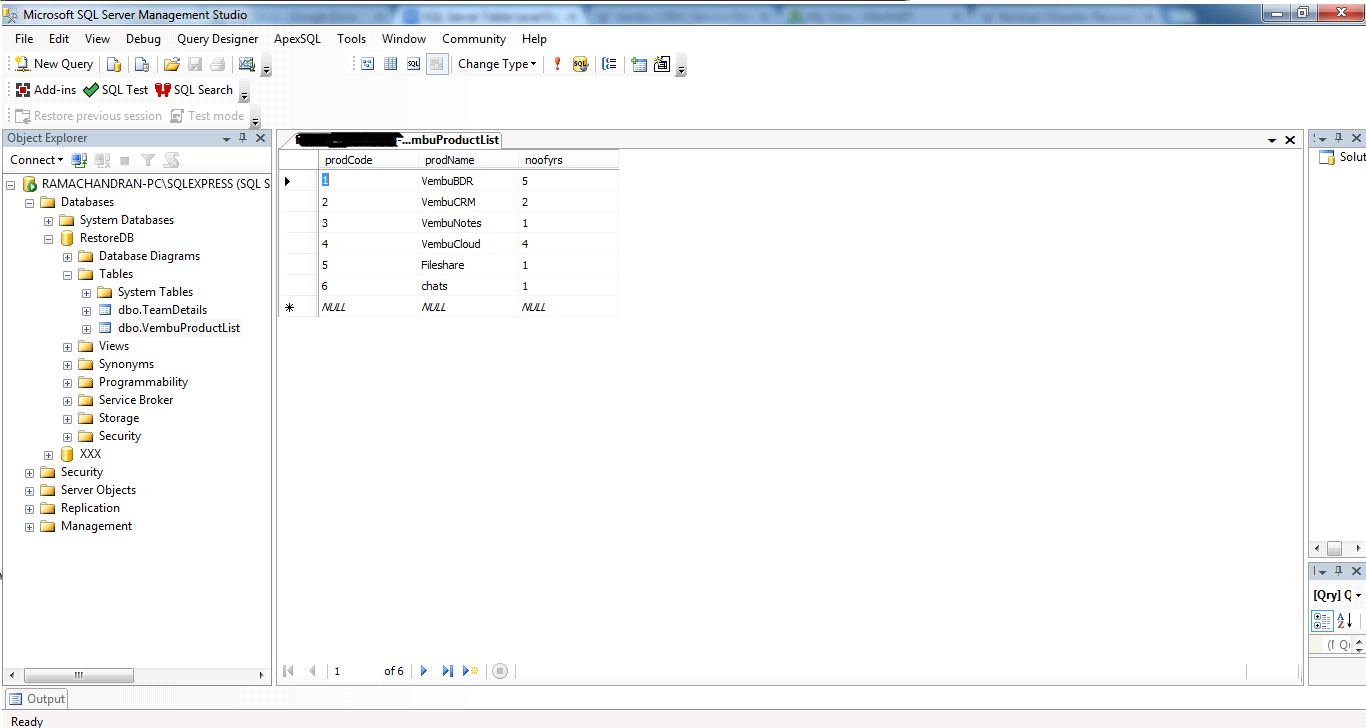Show the SQL pane icon

tap(413, 64)
